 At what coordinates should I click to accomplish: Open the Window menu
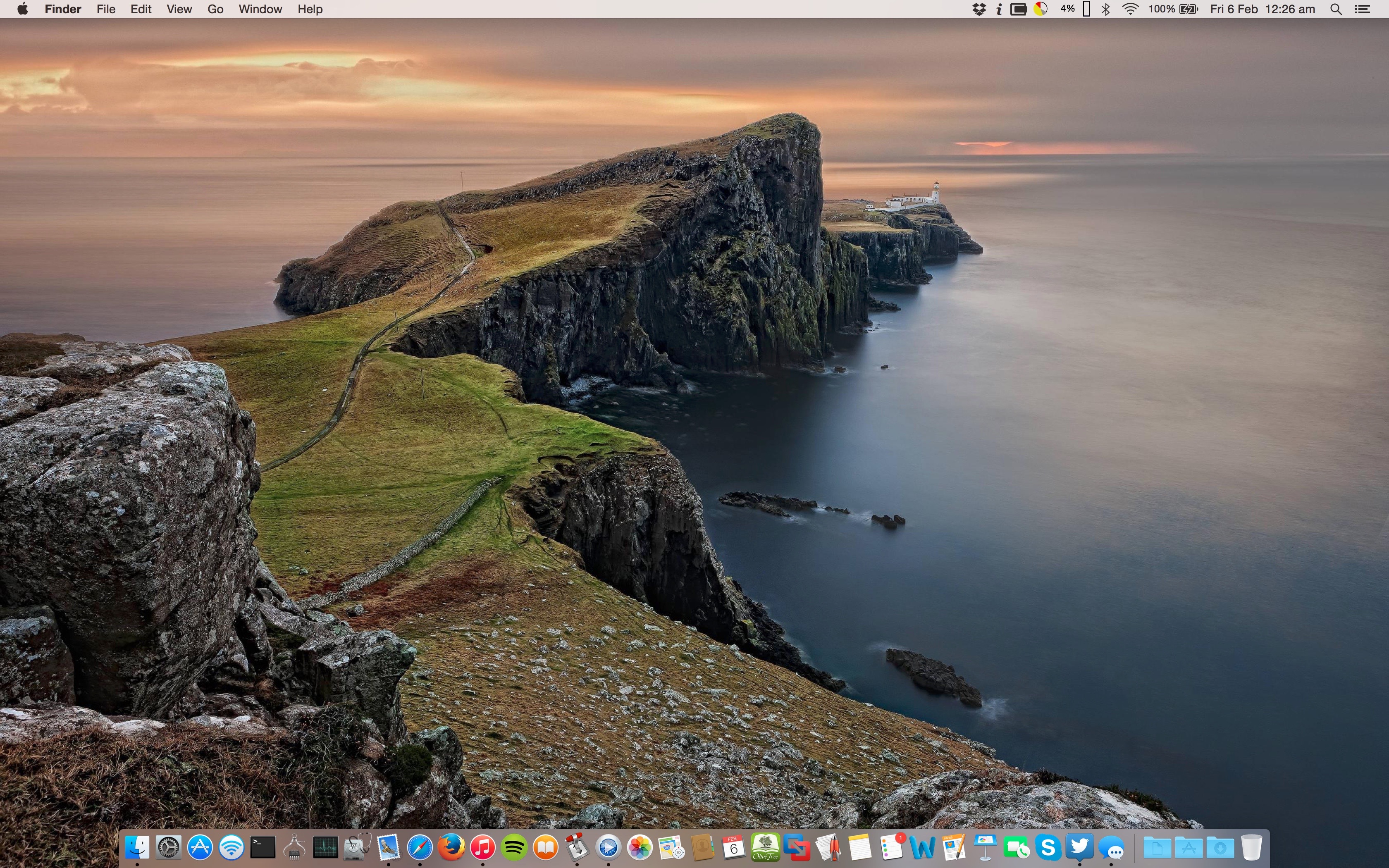(260, 9)
